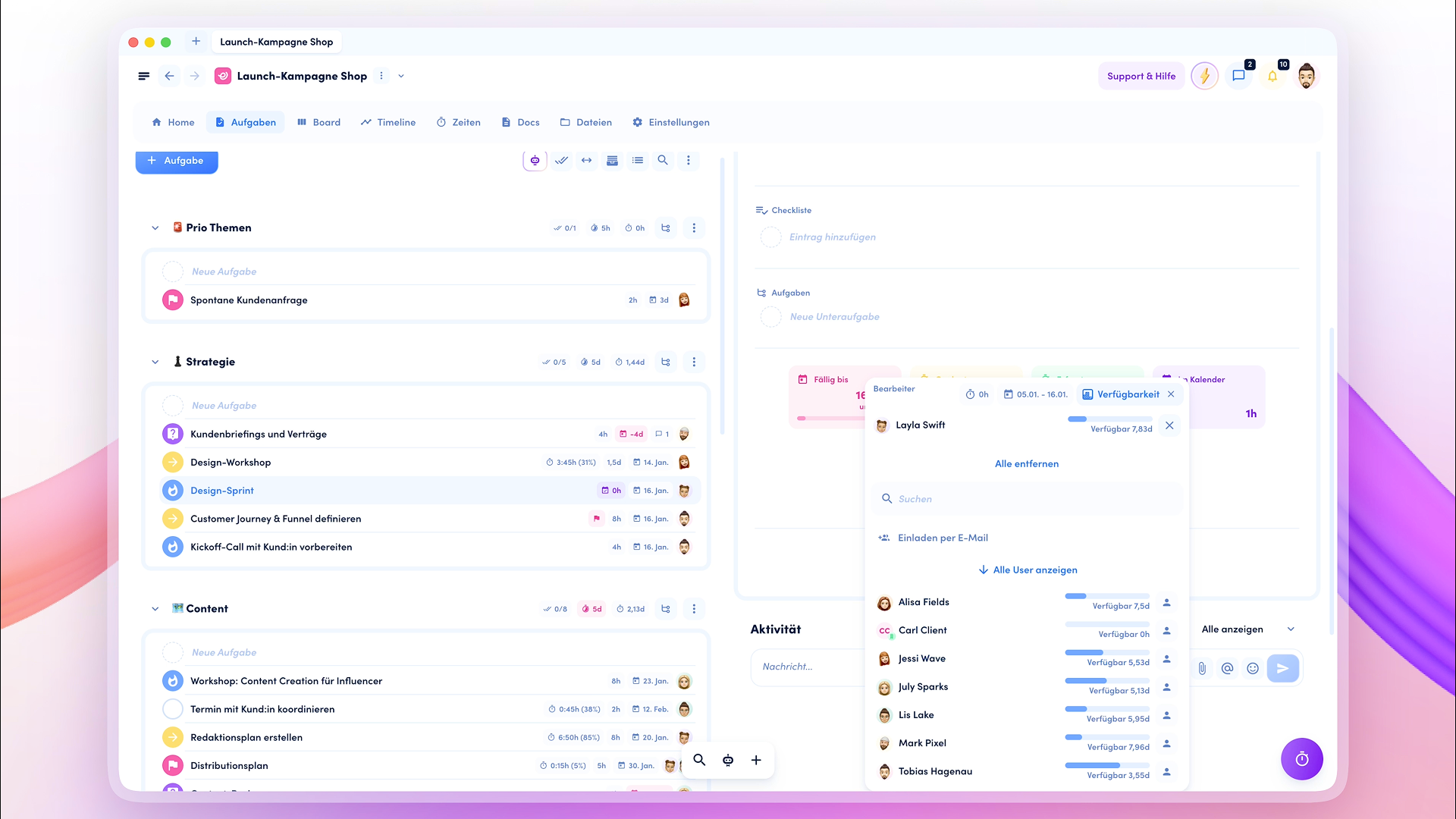Expand the chevron next to Launch-Kampagne Shop
This screenshot has height=819, width=1456.
(401, 76)
